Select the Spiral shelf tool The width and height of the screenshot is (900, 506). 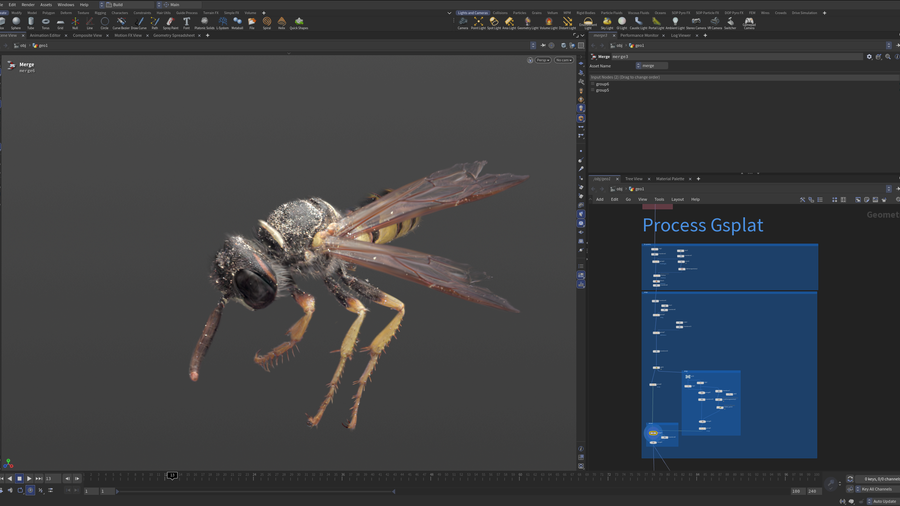coord(267,23)
